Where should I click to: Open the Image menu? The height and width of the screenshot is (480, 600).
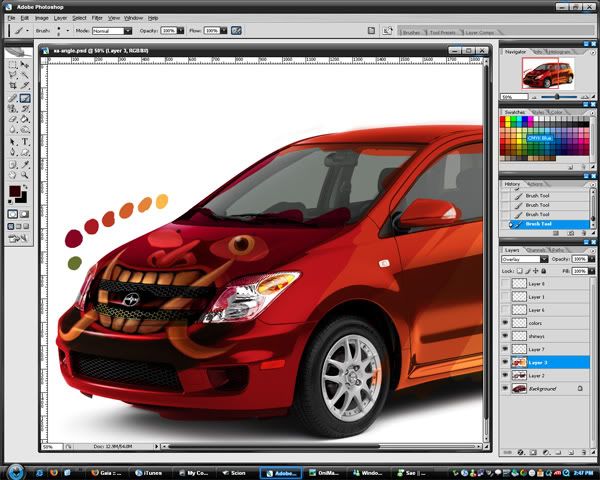42,18
